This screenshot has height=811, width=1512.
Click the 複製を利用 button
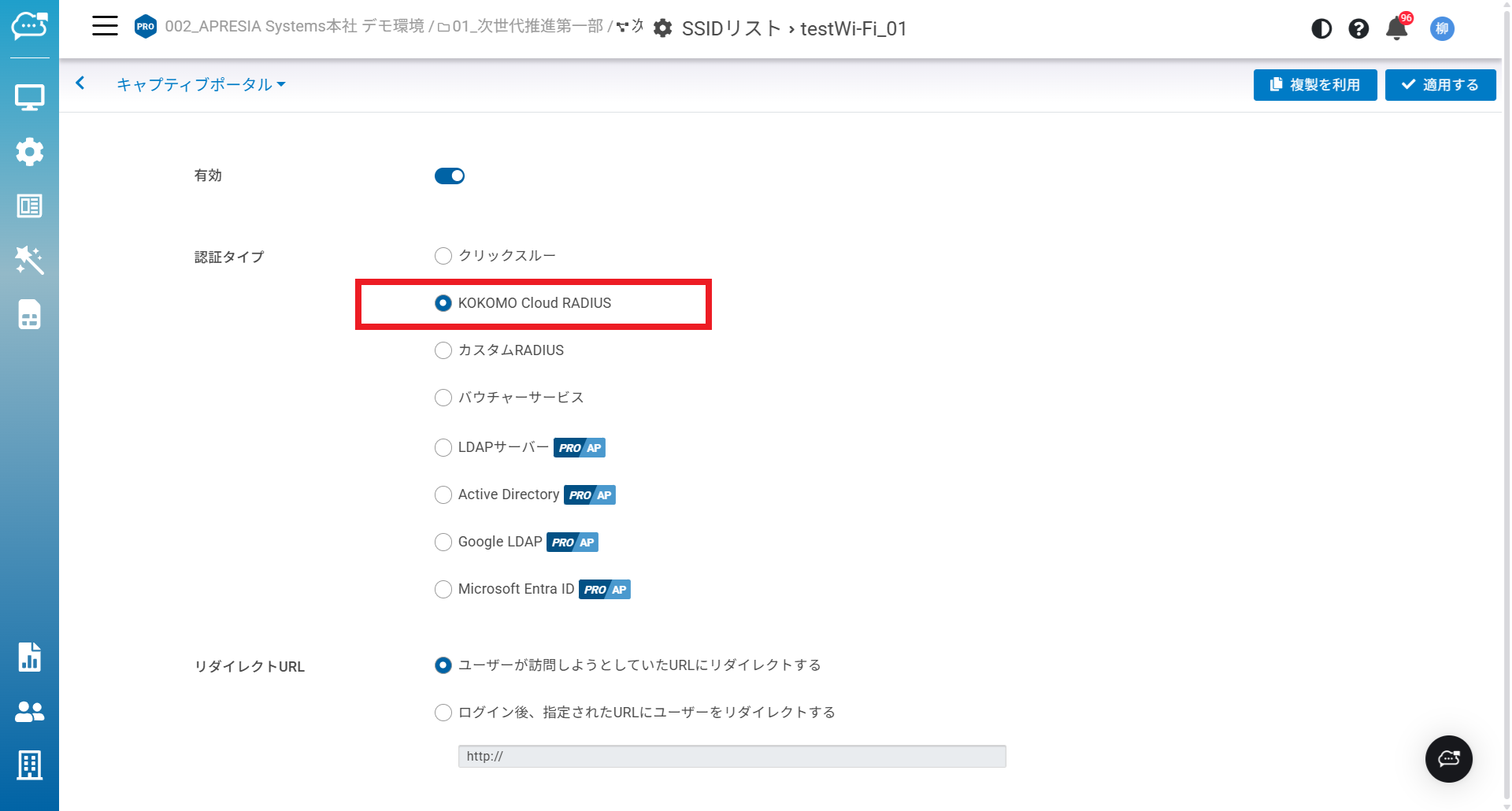pos(1315,85)
